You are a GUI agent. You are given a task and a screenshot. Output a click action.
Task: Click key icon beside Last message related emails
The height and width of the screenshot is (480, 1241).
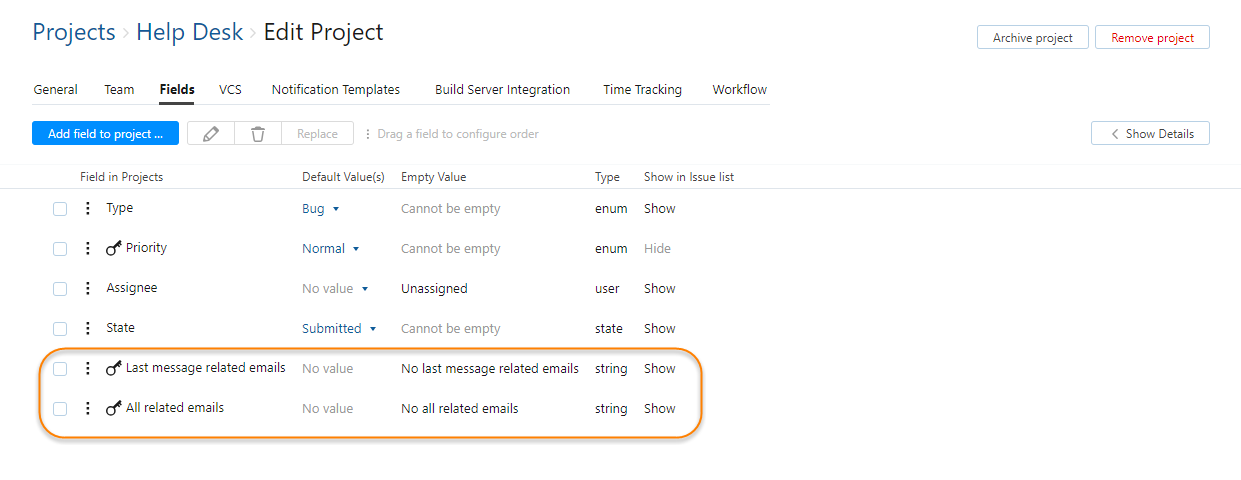114,369
